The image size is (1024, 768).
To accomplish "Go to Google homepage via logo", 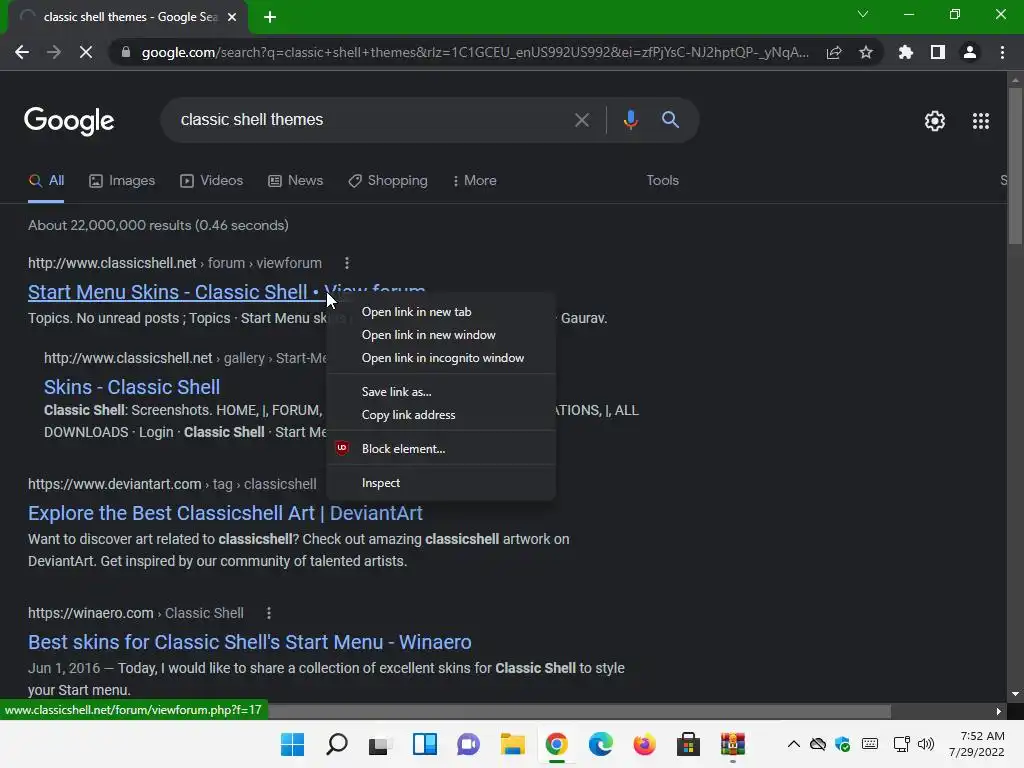I will (x=69, y=121).
